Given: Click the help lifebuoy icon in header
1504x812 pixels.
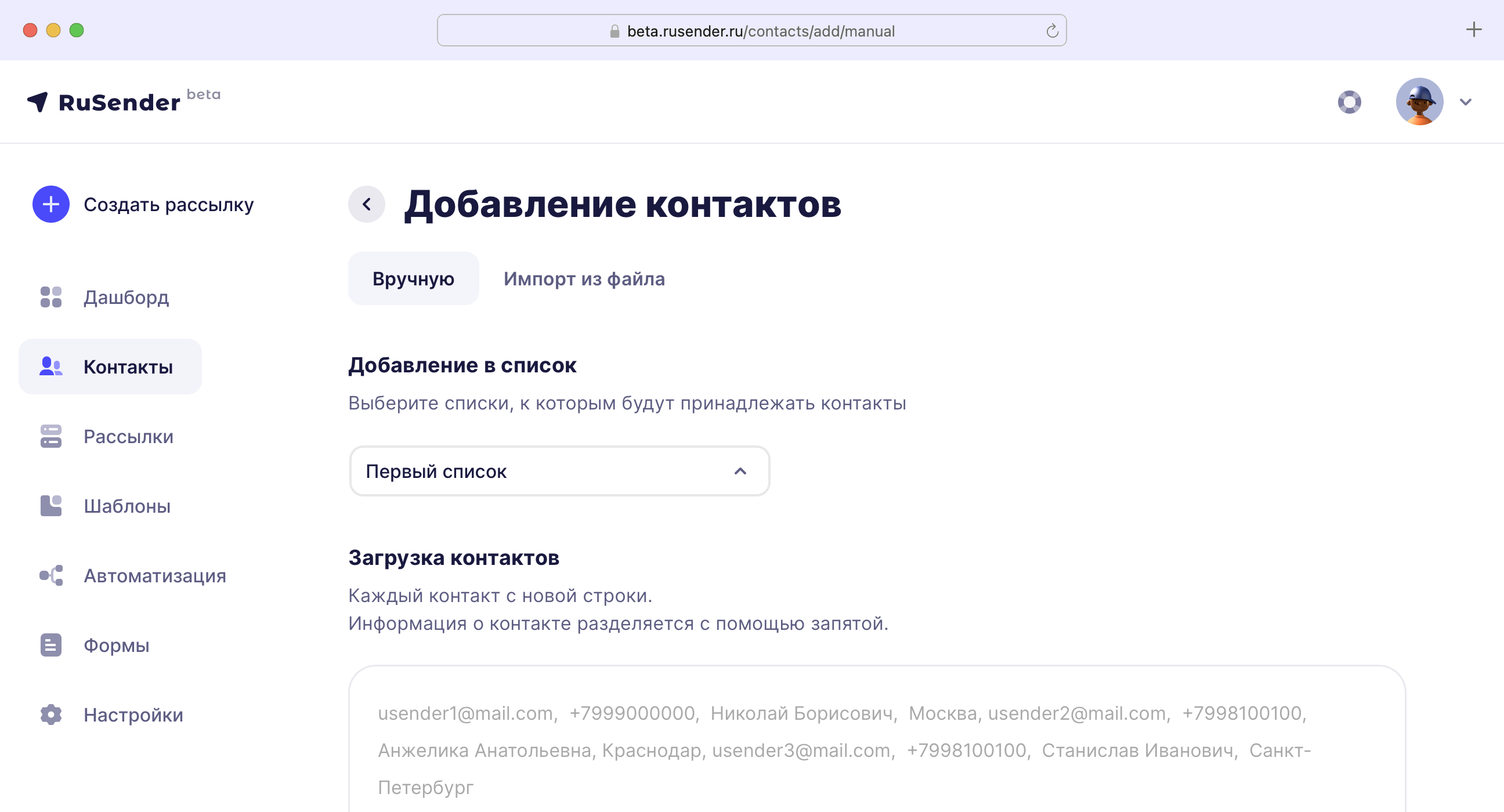Looking at the screenshot, I should (x=1349, y=102).
